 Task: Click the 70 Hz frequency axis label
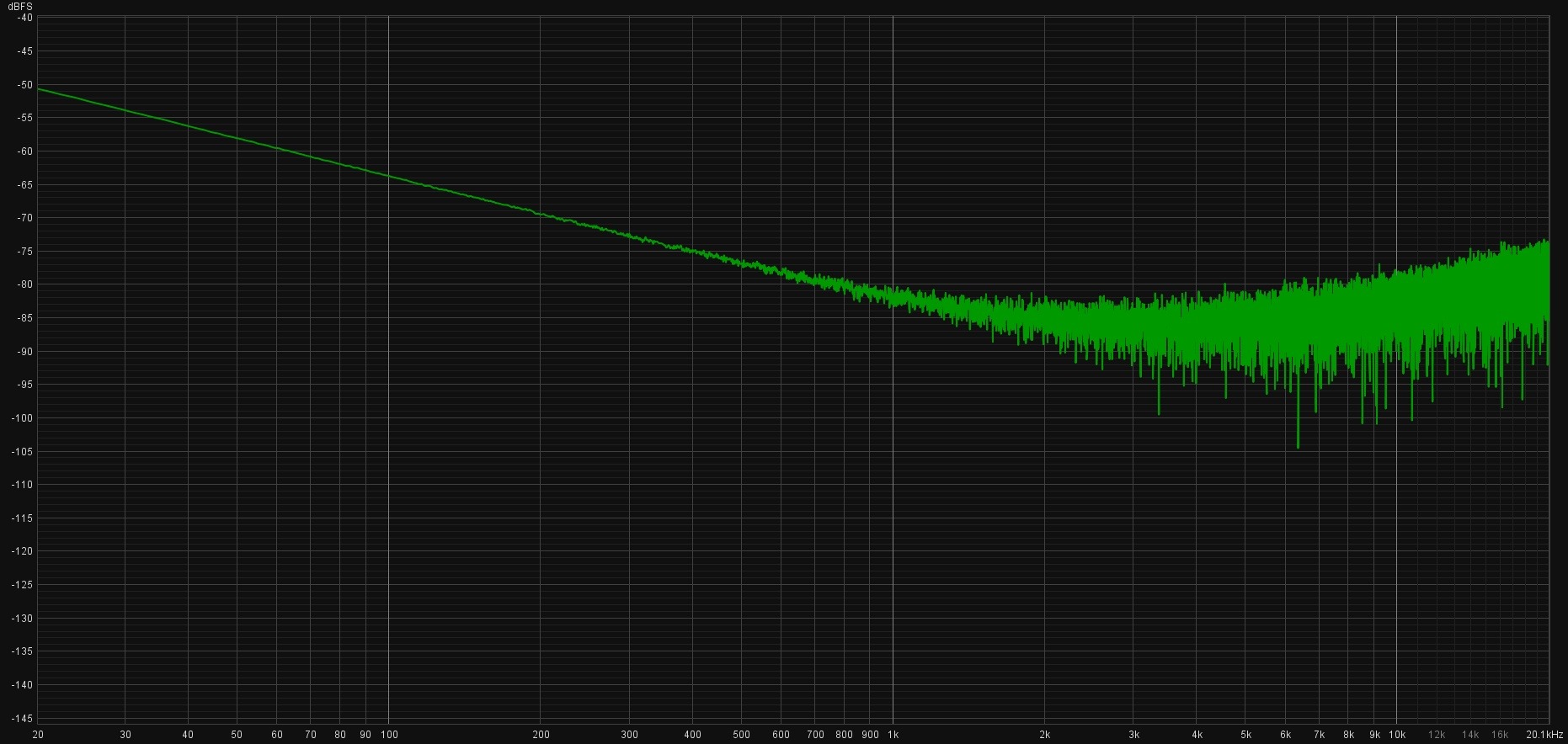311,735
